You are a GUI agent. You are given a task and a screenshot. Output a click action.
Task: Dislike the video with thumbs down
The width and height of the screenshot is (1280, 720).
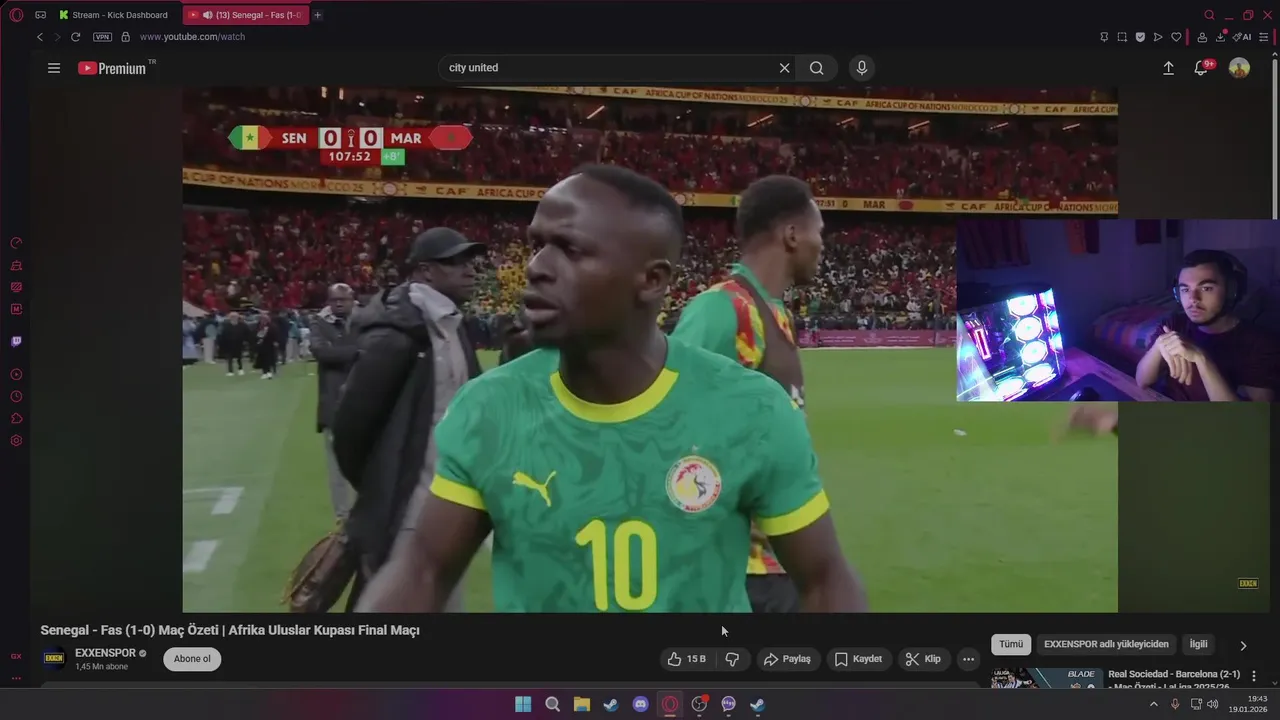coord(732,659)
